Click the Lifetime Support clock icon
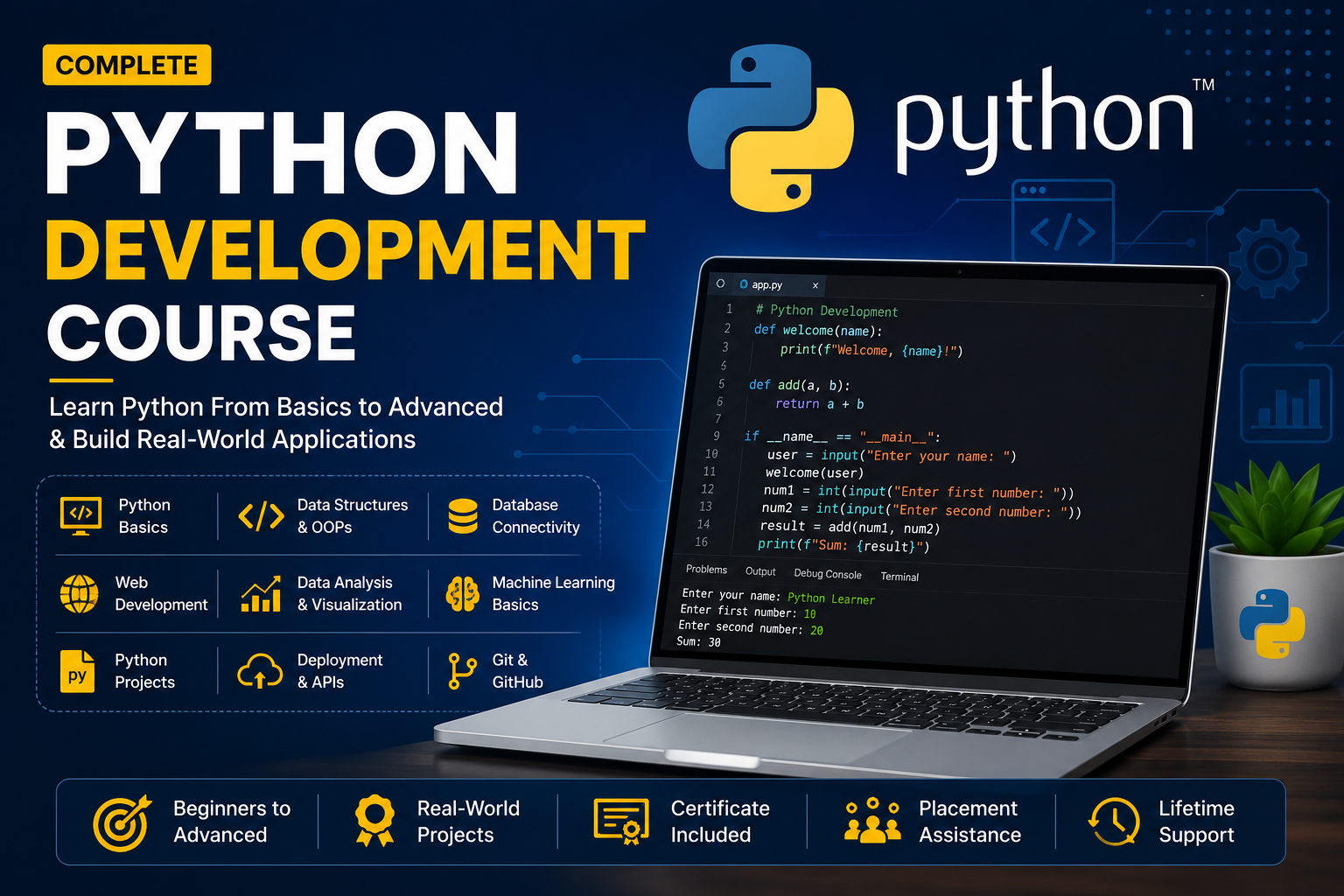The height and width of the screenshot is (896, 1344). tap(1114, 821)
